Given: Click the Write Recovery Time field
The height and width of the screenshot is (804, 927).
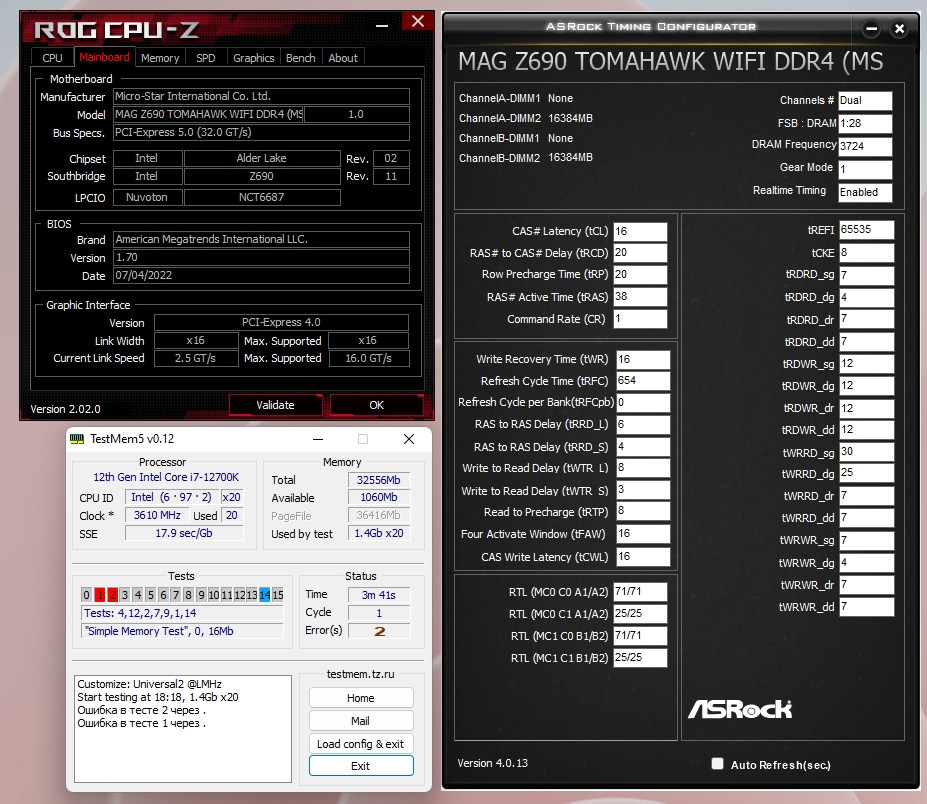Looking at the screenshot, I should (x=643, y=359).
